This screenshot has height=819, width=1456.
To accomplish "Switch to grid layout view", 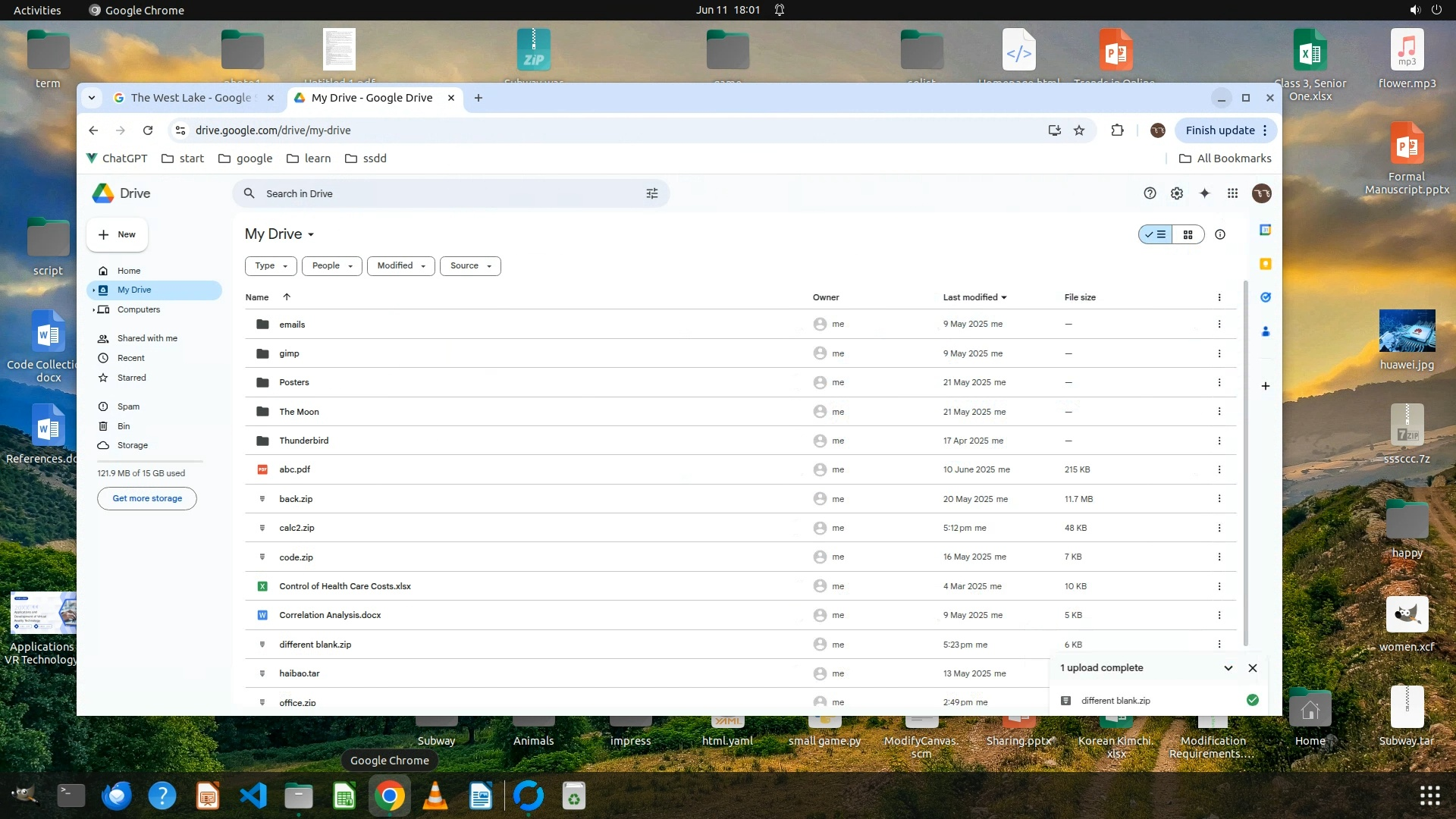I will (1188, 234).
